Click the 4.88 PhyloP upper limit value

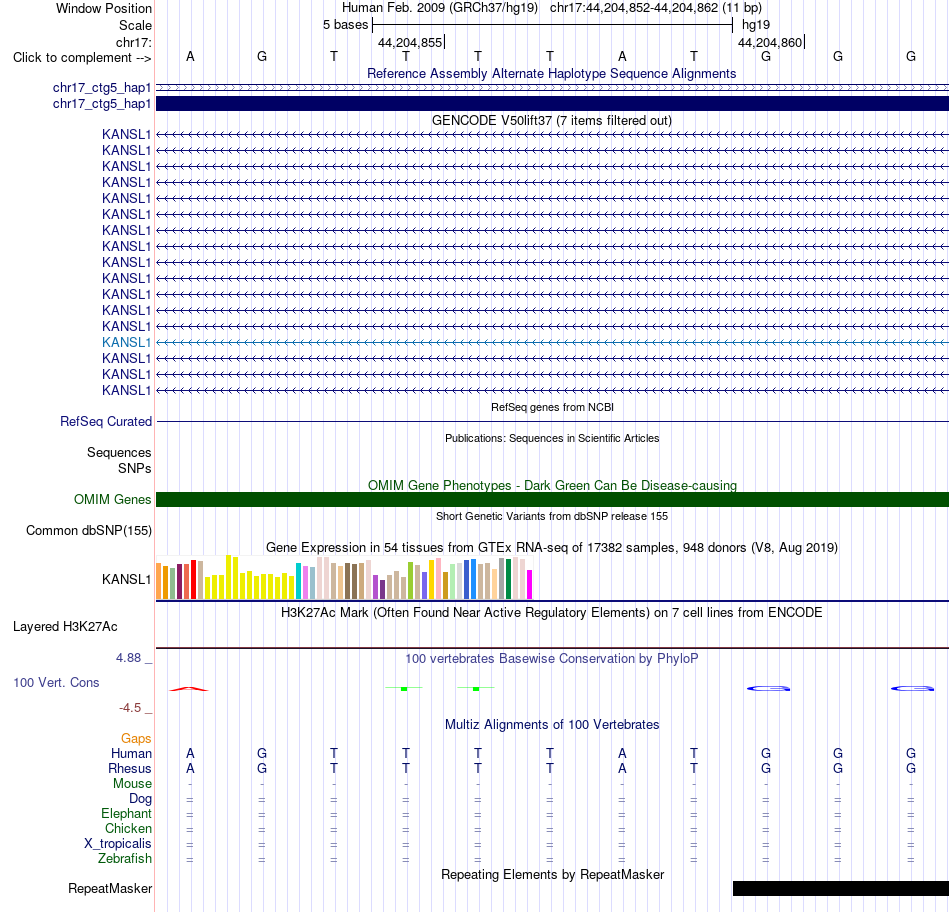(x=128, y=657)
